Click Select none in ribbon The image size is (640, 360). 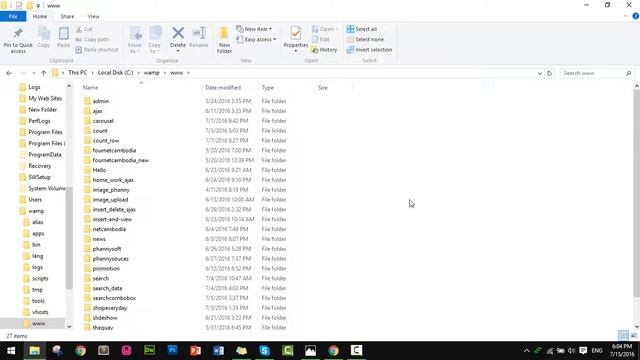coord(365,40)
